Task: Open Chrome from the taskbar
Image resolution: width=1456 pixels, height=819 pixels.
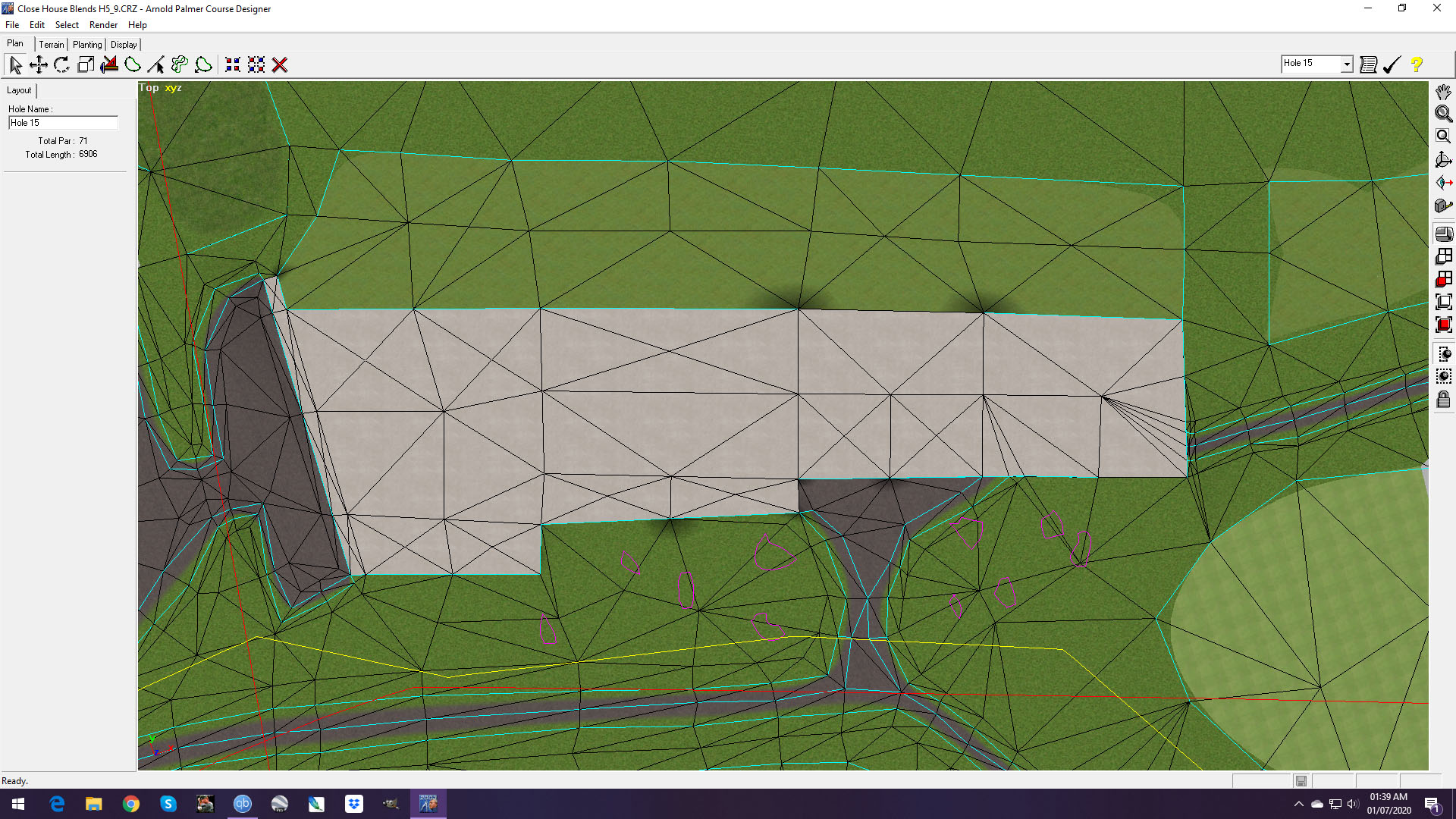Action: pos(131,804)
